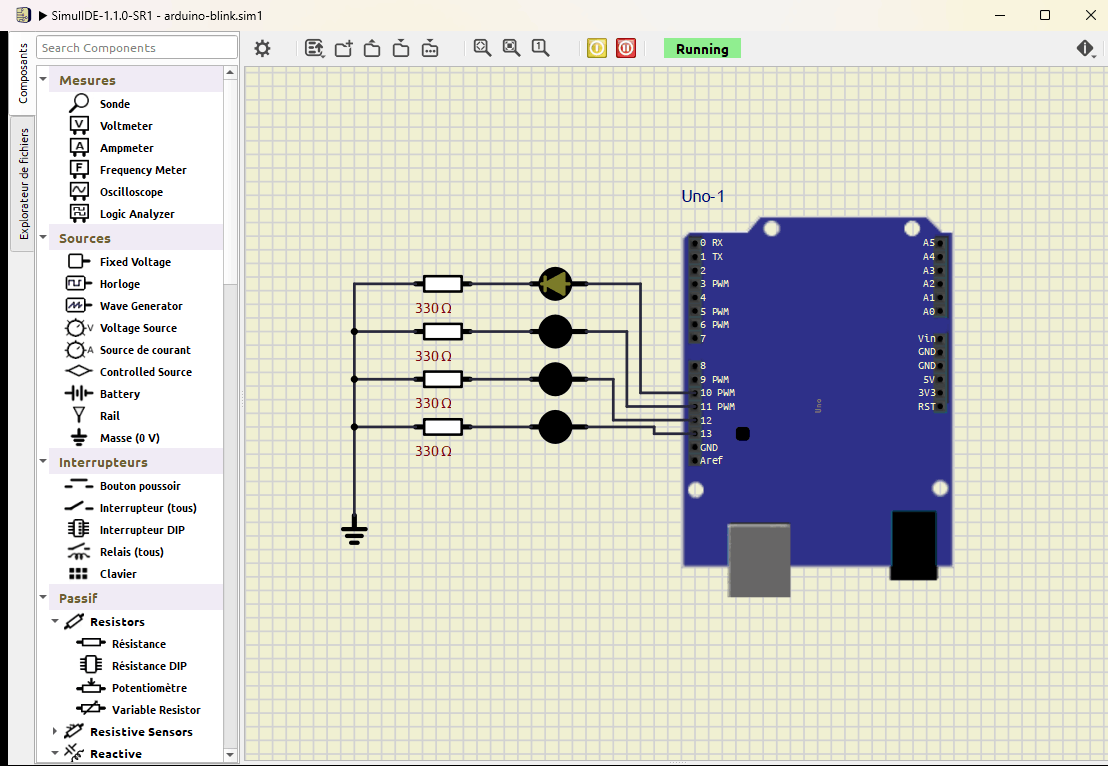Viewport: 1108px width, 766px height.
Task: Select the lit LED on the top row
Action: point(555,284)
